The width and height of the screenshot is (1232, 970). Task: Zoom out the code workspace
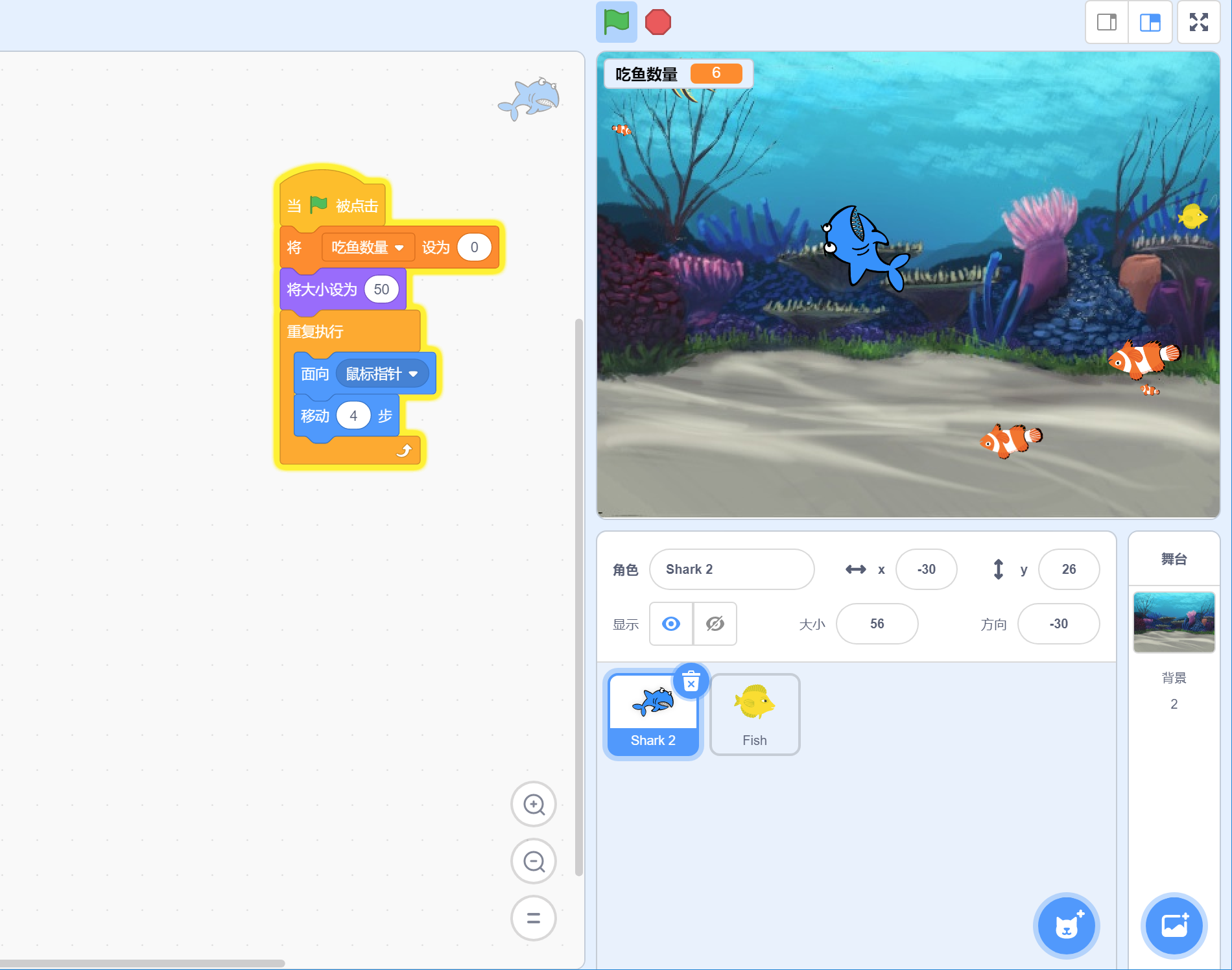[534, 861]
